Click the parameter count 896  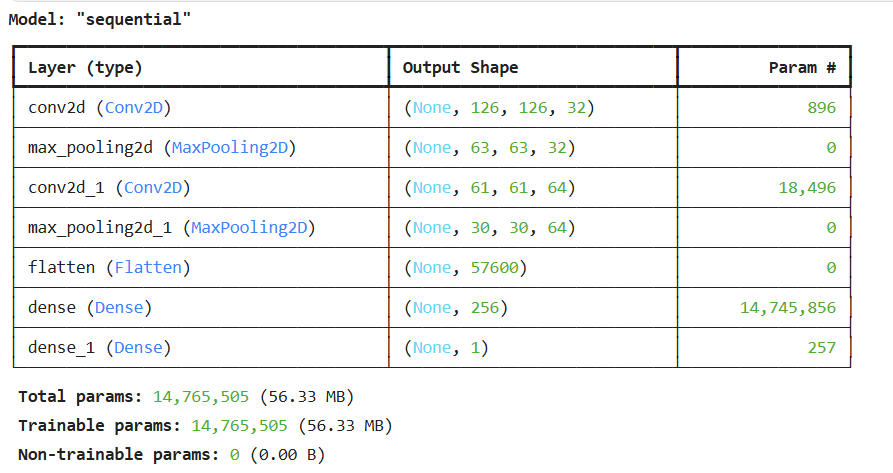point(821,108)
